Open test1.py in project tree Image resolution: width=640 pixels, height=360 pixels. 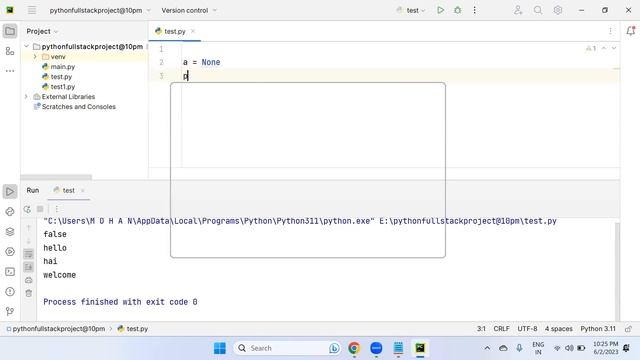[x=63, y=87]
